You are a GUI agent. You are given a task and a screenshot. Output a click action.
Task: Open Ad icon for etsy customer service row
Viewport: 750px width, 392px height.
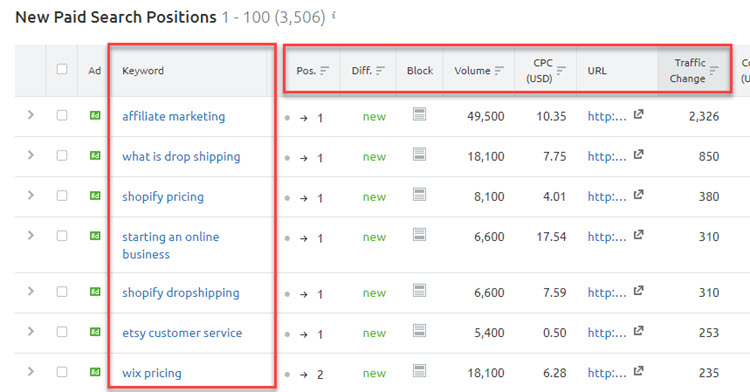pyautogui.click(x=95, y=332)
